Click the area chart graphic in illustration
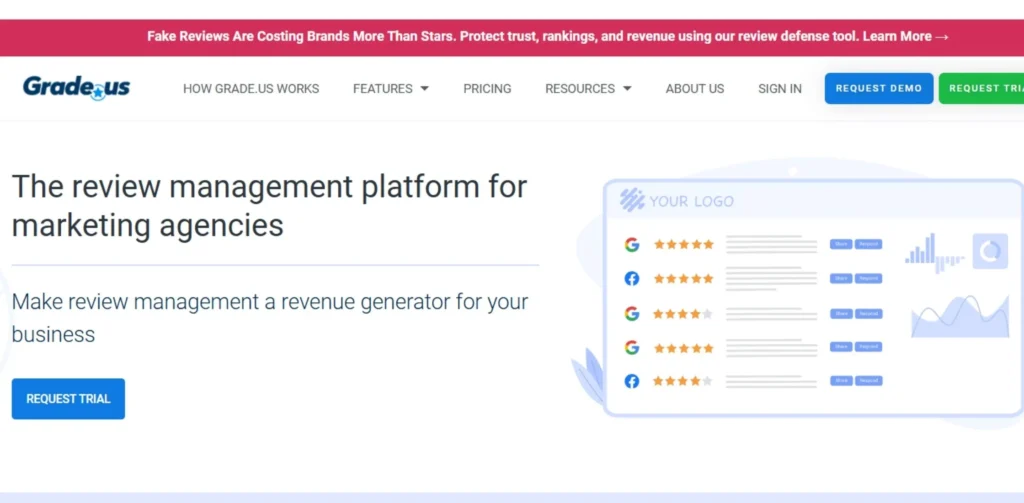The image size is (1024, 503). pyautogui.click(x=960, y=316)
